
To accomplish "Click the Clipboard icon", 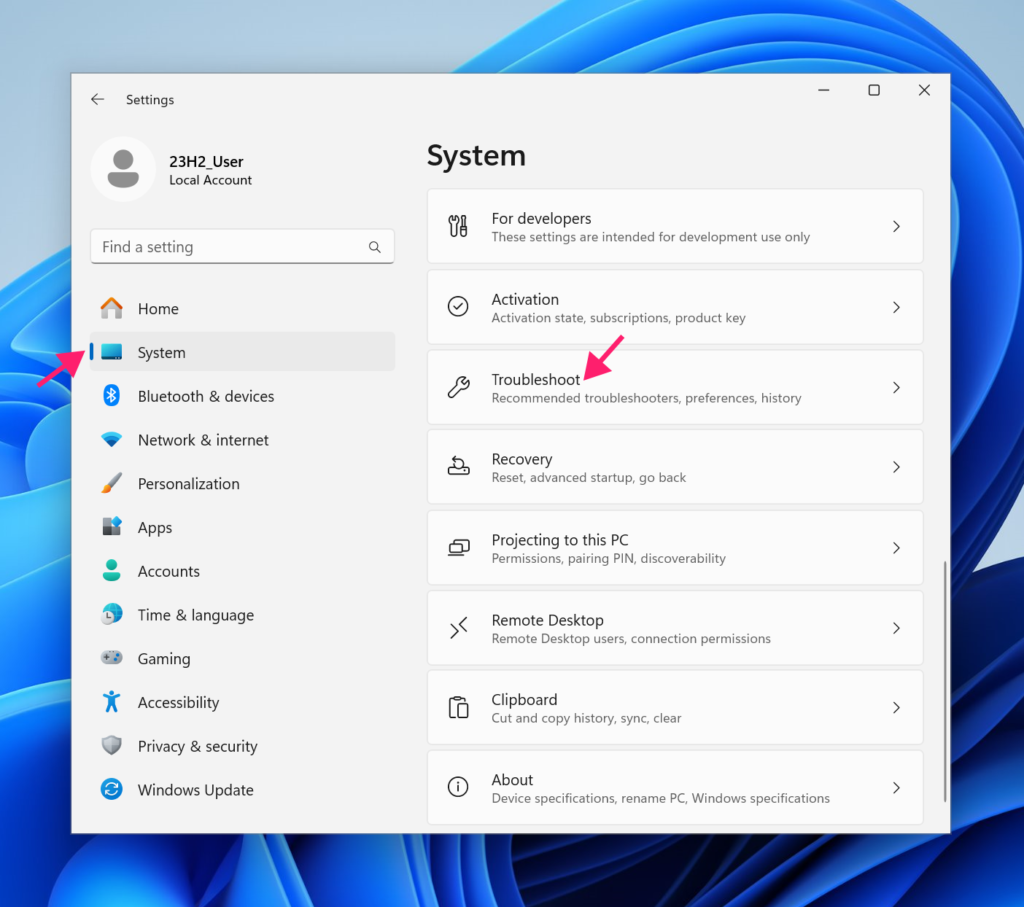I will [458, 707].
